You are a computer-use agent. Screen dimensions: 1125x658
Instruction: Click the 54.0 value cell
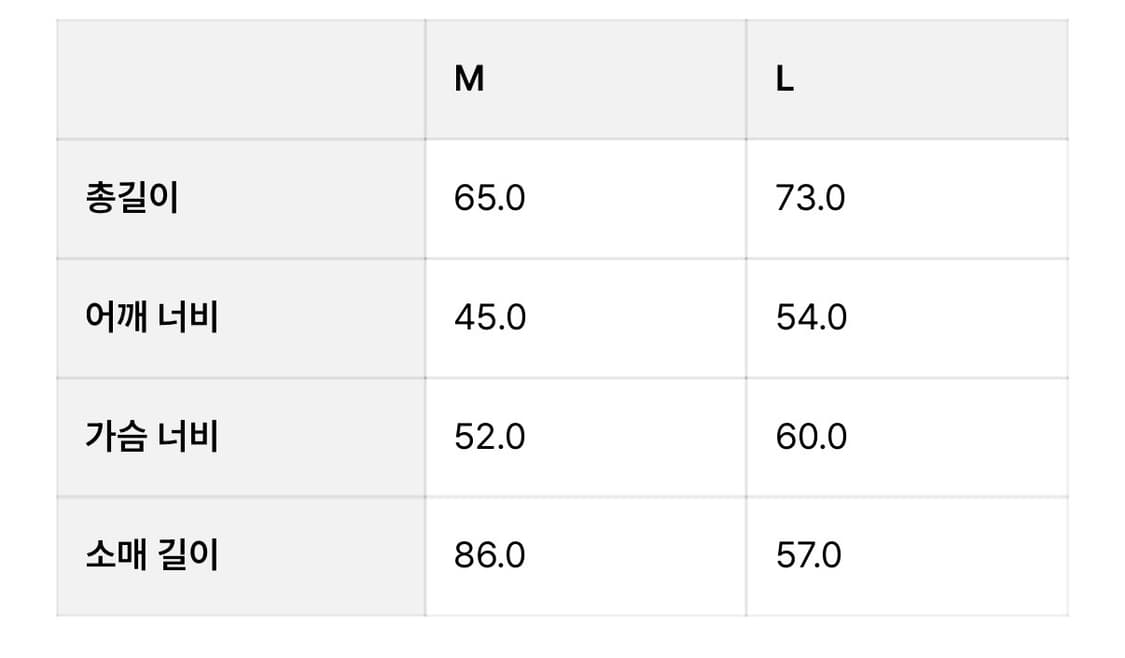811,317
